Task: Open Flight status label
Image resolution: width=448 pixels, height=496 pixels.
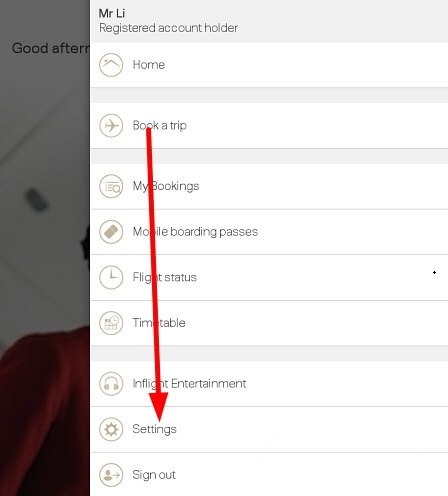Action: tap(165, 277)
